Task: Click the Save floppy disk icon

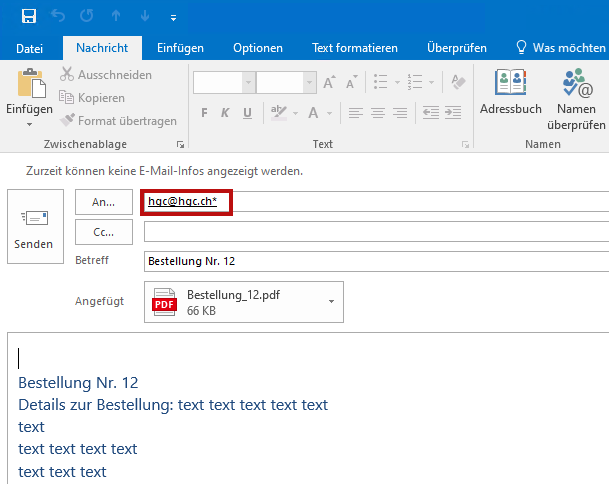Action: pyautogui.click(x=29, y=16)
